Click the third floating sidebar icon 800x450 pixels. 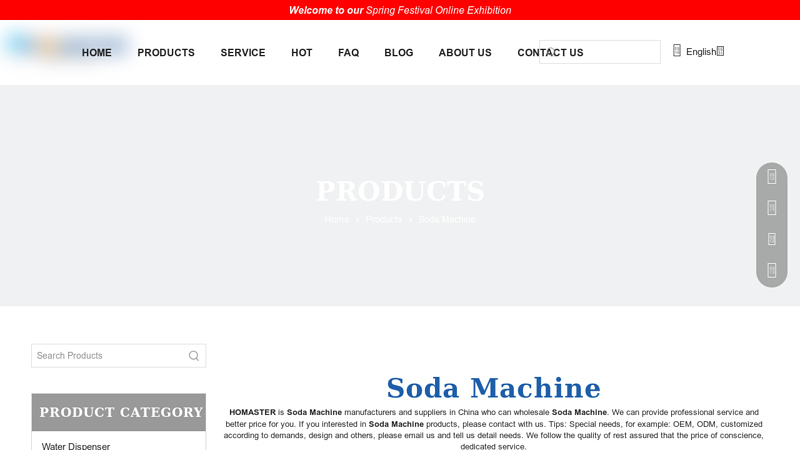pos(771,239)
